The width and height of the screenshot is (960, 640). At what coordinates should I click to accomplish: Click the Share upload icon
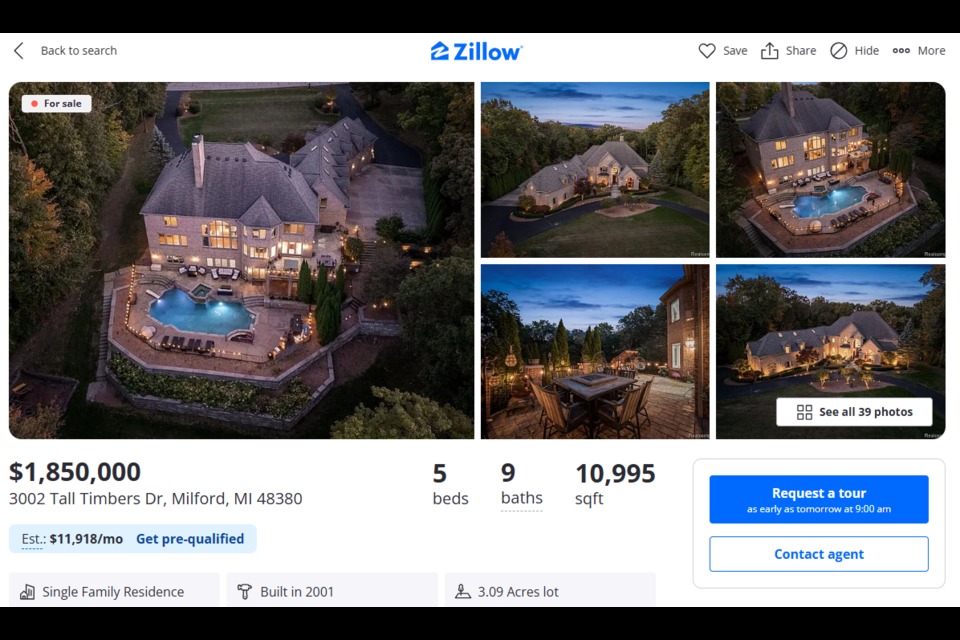click(770, 51)
